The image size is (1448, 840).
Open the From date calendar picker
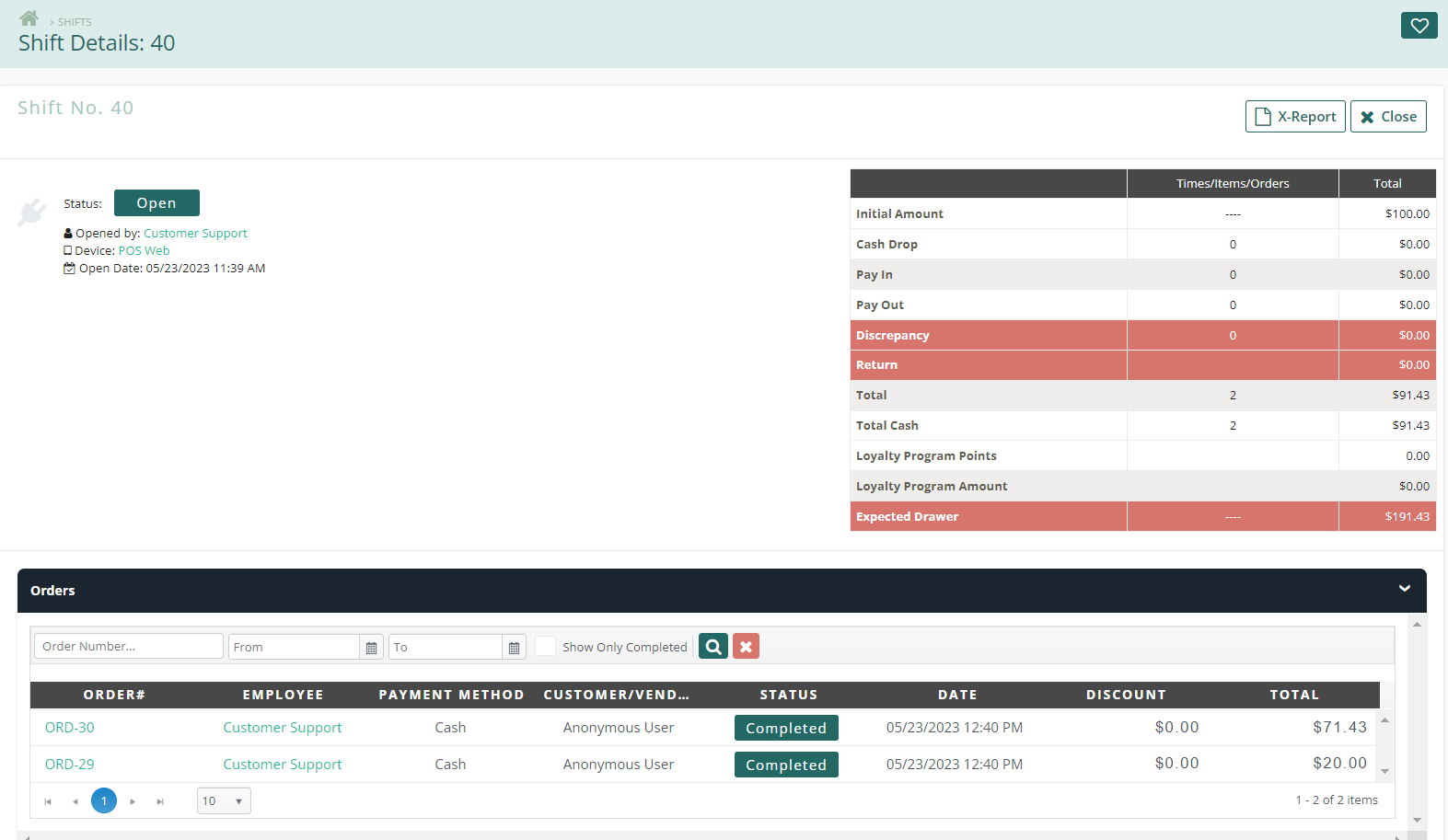coord(371,648)
